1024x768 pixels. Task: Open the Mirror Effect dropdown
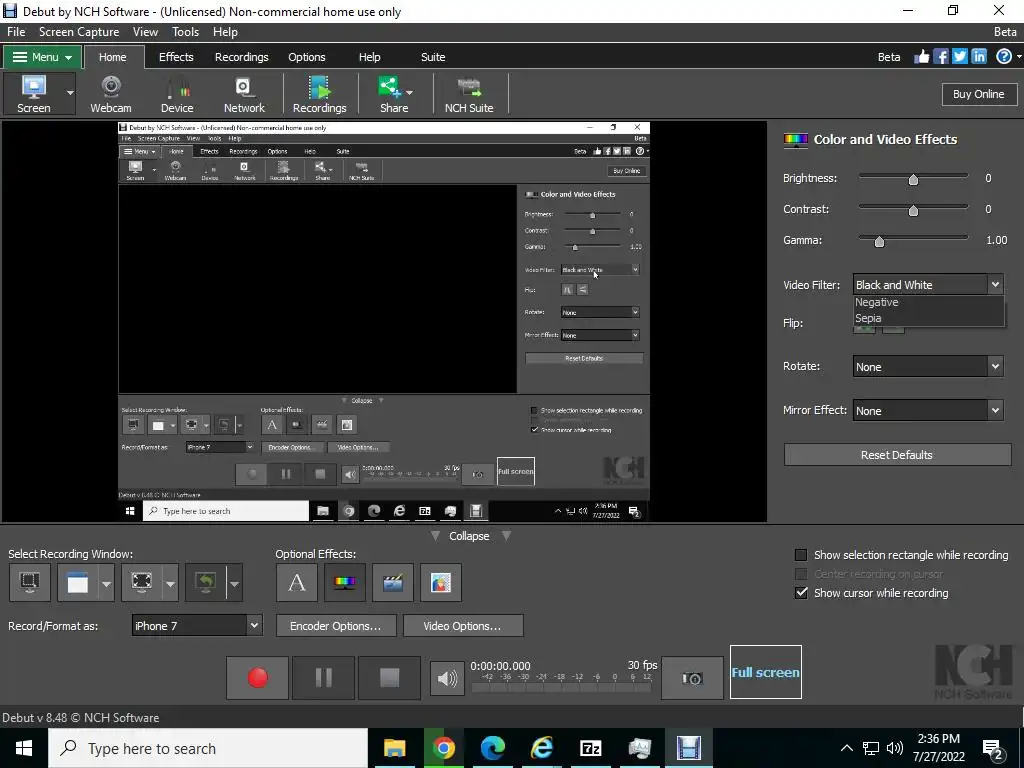click(928, 410)
